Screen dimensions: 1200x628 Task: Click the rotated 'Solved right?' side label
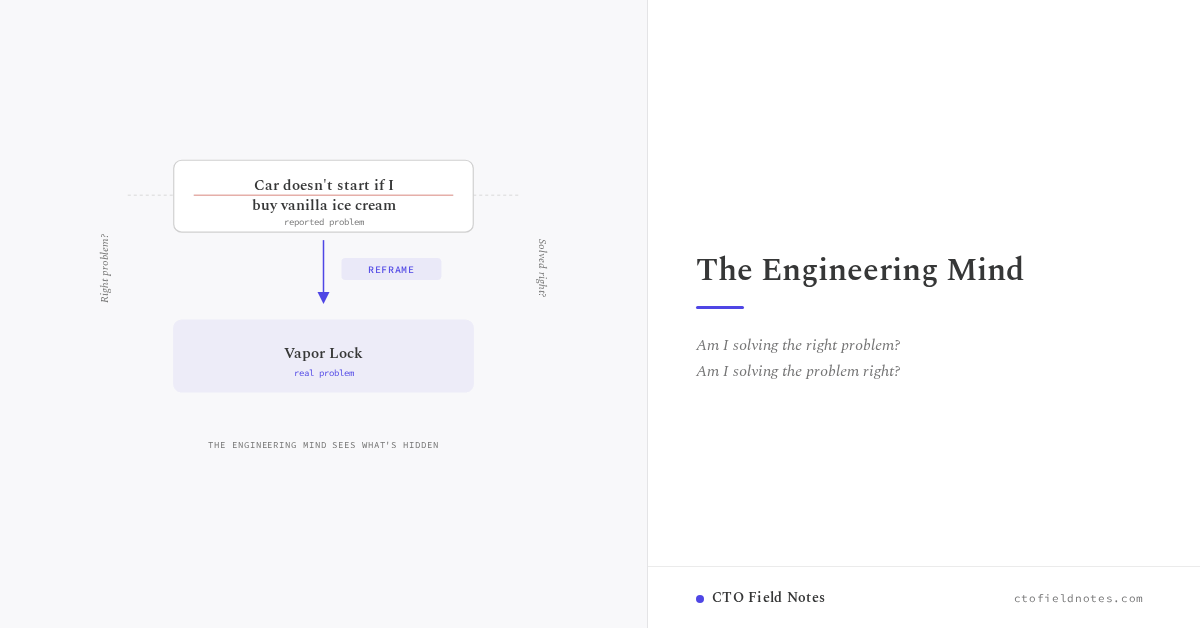click(x=542, y=268)
